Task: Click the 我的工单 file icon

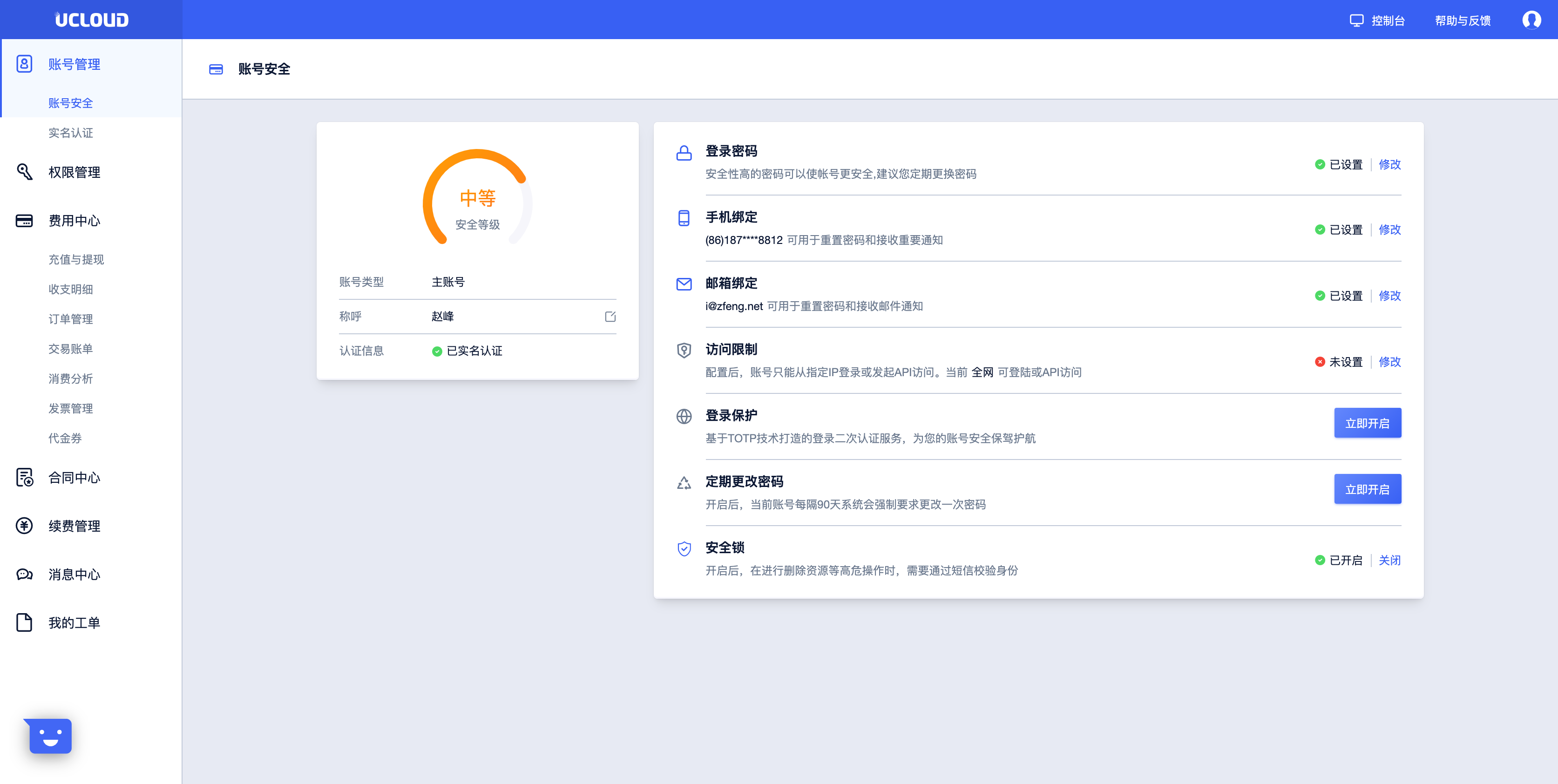Action: 24,622
